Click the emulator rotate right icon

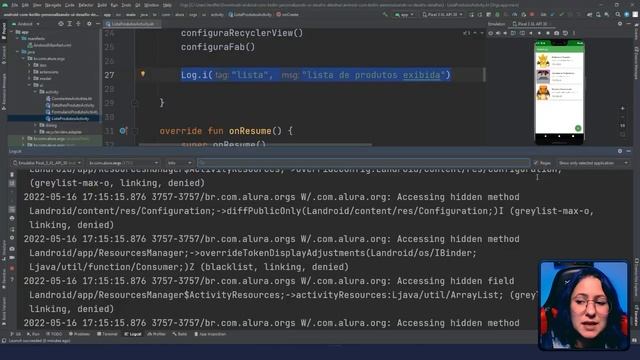[522, 33]
